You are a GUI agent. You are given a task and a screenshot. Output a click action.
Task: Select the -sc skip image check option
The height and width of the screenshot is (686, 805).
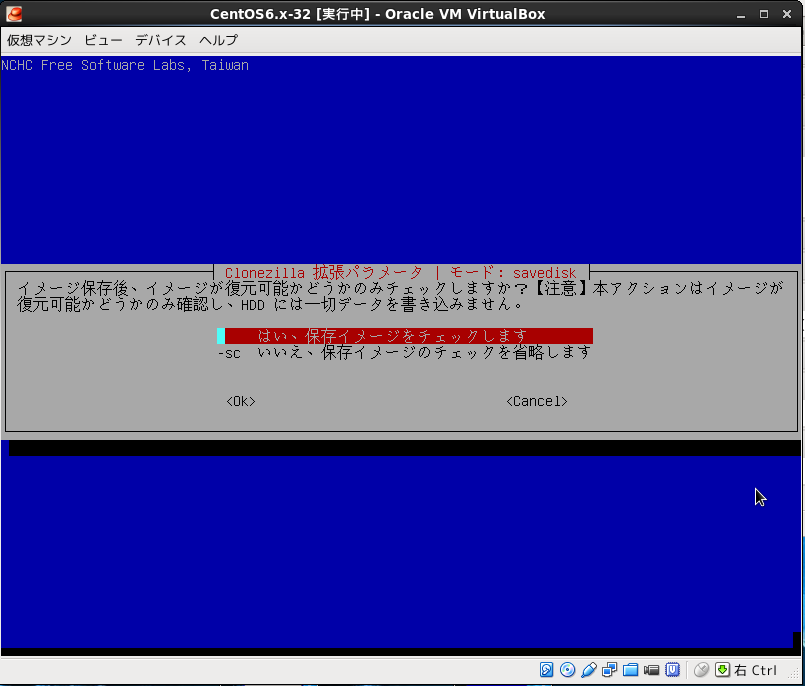click(405, 352)
